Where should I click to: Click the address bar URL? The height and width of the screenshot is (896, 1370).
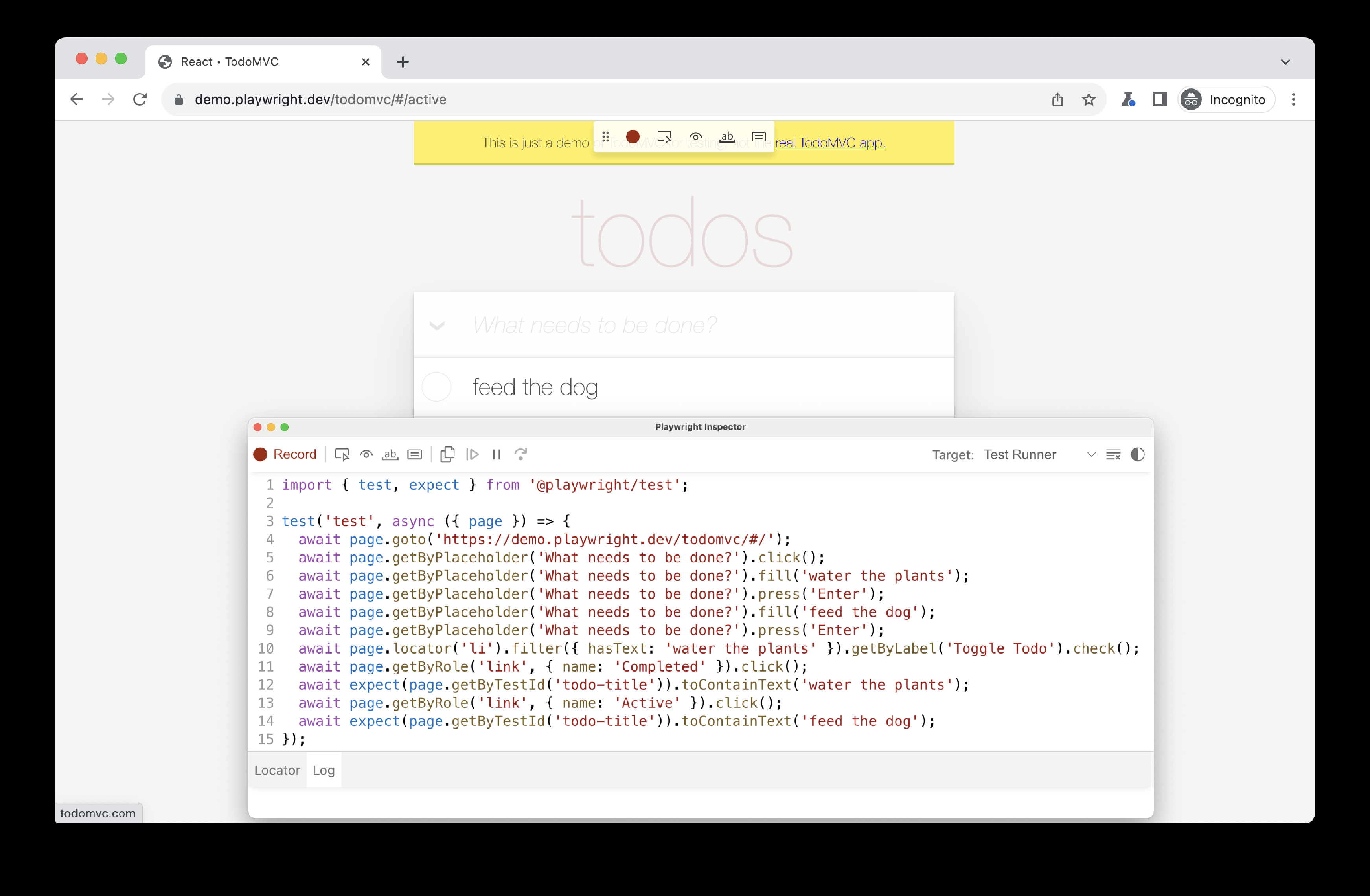320,99
